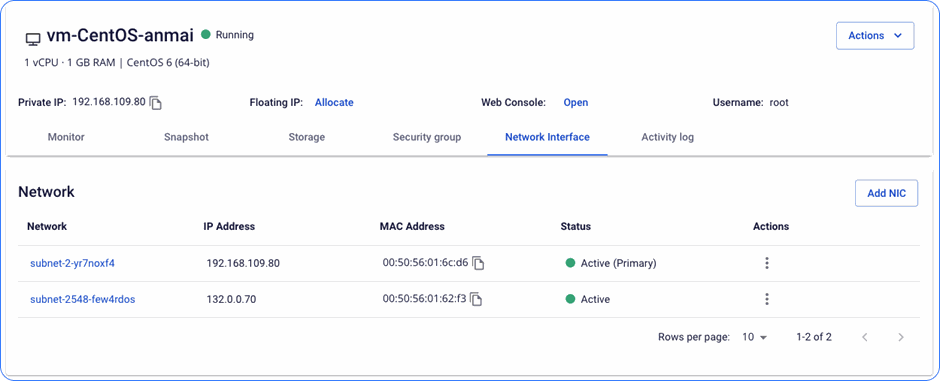Copy MAC address 00:50:56:01:62:f3
The width and height of the screenshot is (940, 381).
[x=476, y=300]
